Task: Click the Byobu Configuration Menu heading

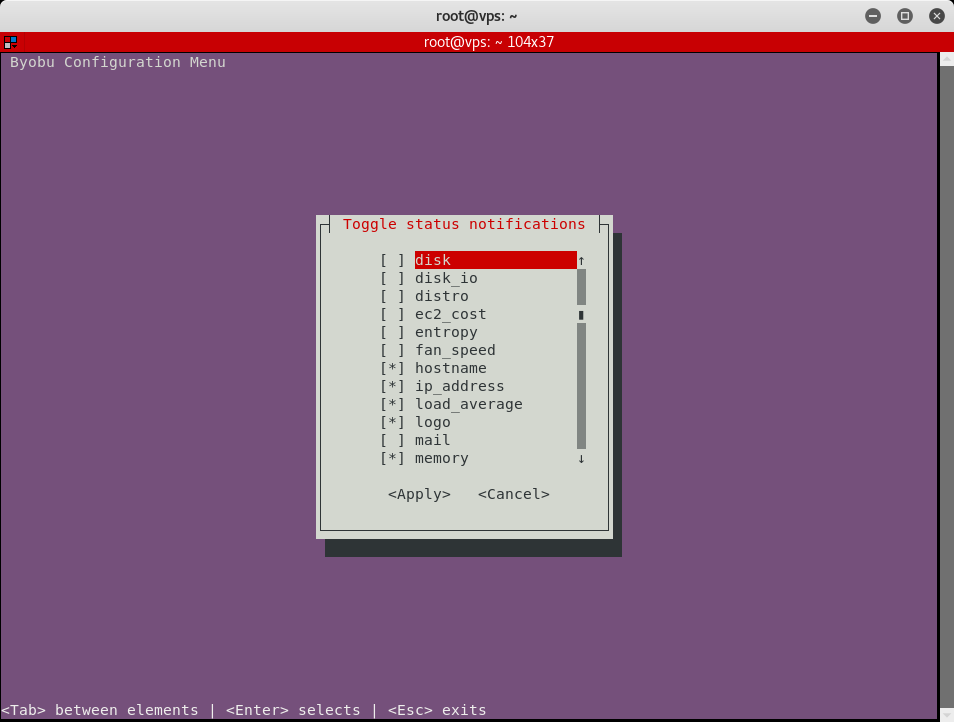Action: (117, 63)
